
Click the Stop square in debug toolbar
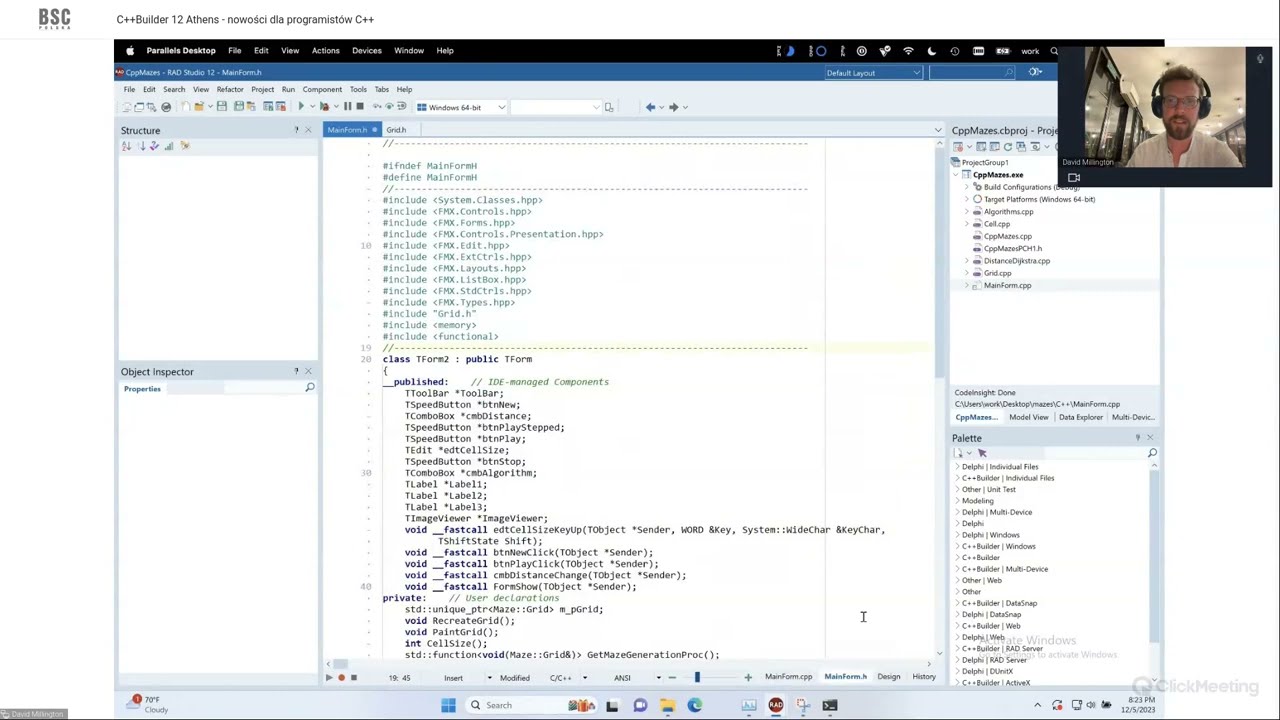(360, 107)
